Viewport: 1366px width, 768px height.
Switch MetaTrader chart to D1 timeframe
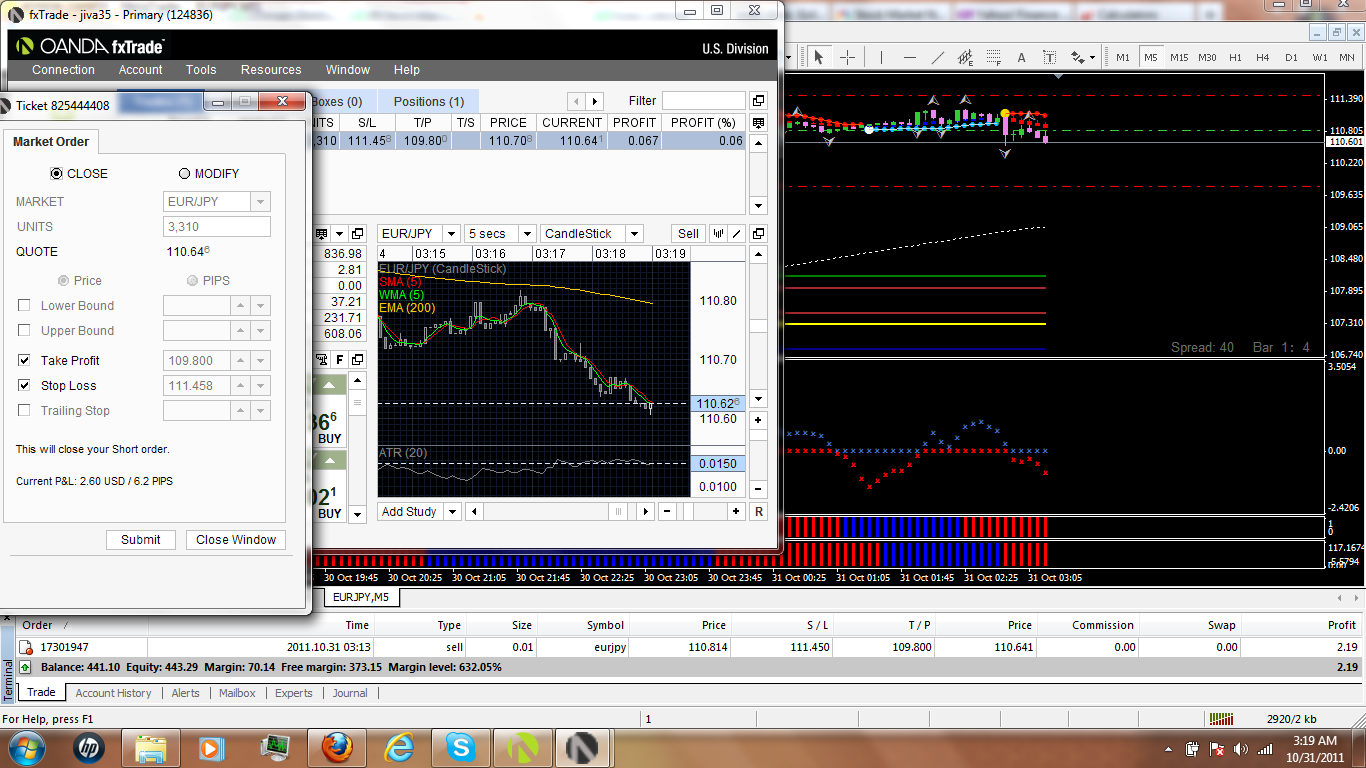(x=1291, y=57)
